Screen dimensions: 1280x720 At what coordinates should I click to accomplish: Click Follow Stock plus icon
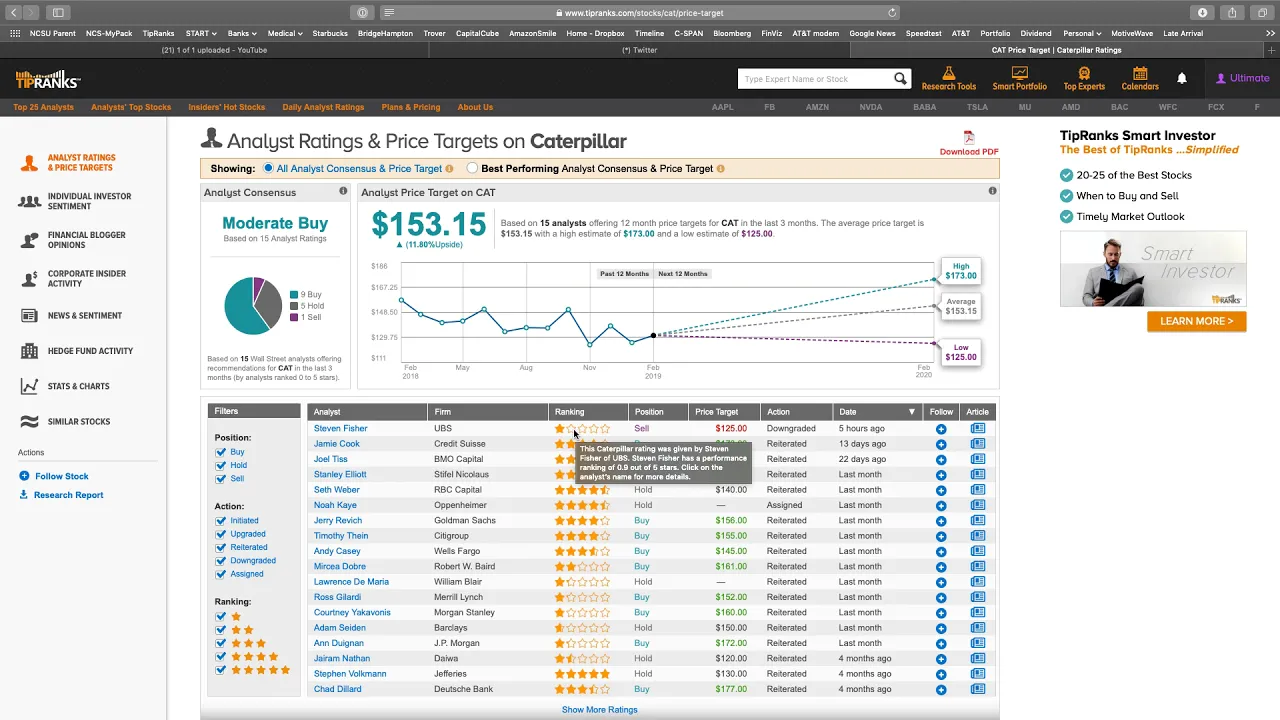point(24,476)
